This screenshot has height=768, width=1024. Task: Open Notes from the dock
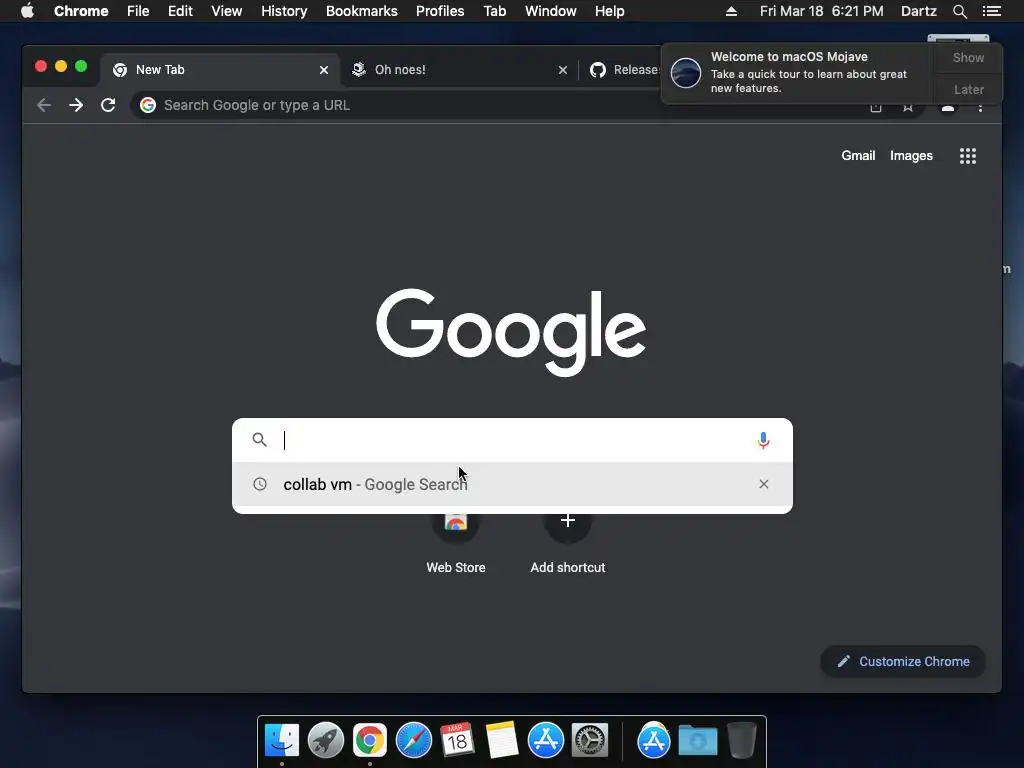[x=502, y=740]
